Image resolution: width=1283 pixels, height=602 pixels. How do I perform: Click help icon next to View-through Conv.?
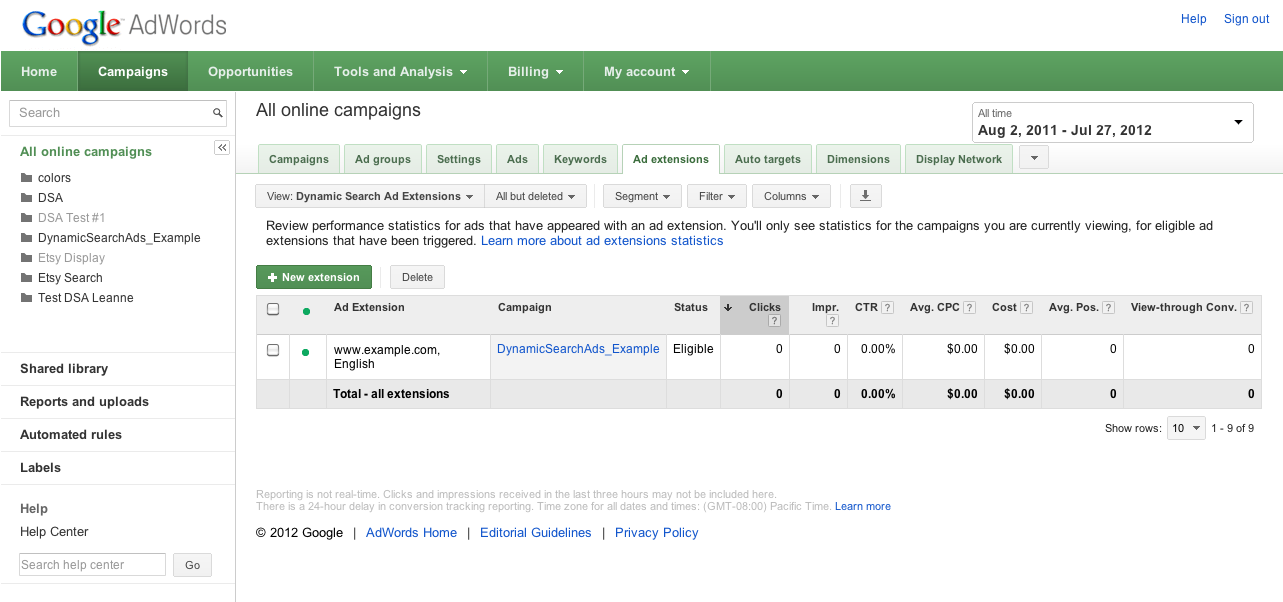click(1246, 308)
